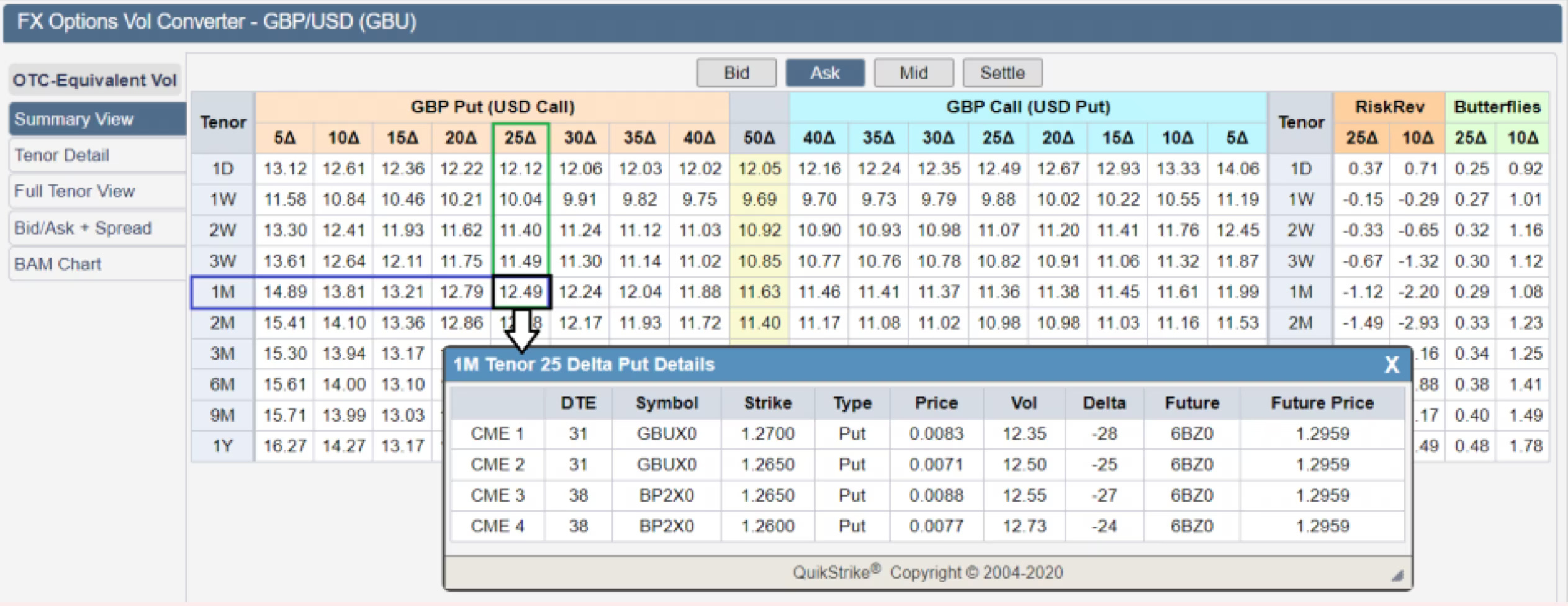Image resolution: width=1568 pixels, height=606 pixels.
Task: Click the 1M 5Δ put value 14.89
Action: coord(285,292)
